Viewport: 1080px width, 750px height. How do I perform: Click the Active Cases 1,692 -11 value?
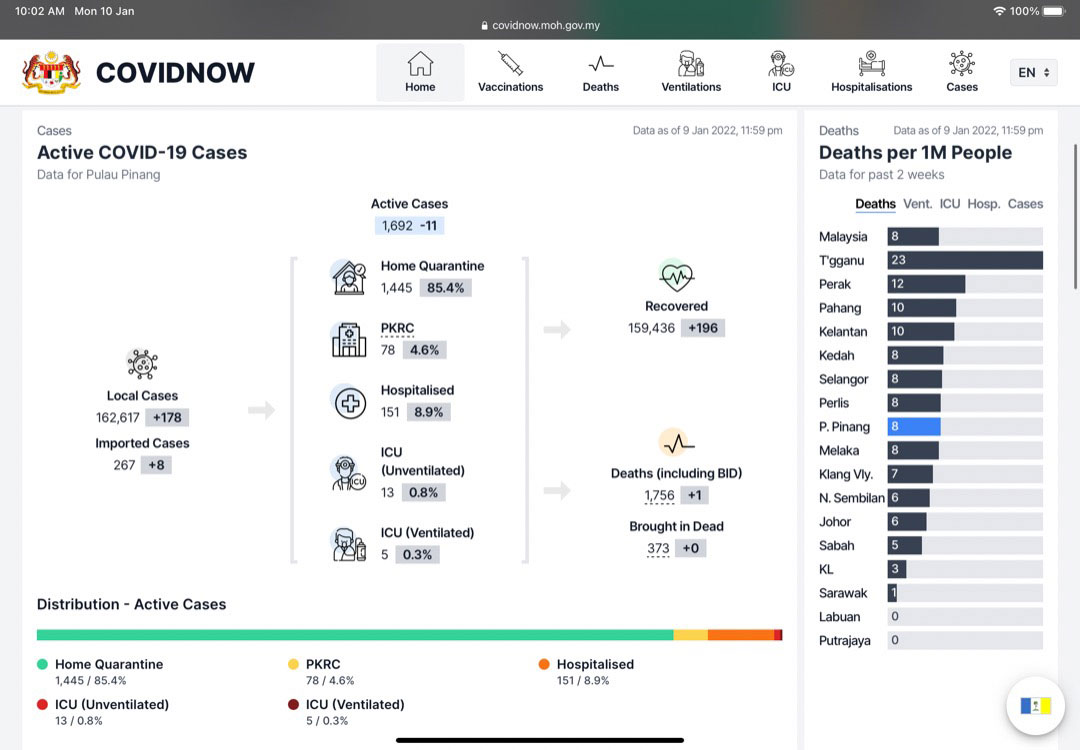point(409,226)
